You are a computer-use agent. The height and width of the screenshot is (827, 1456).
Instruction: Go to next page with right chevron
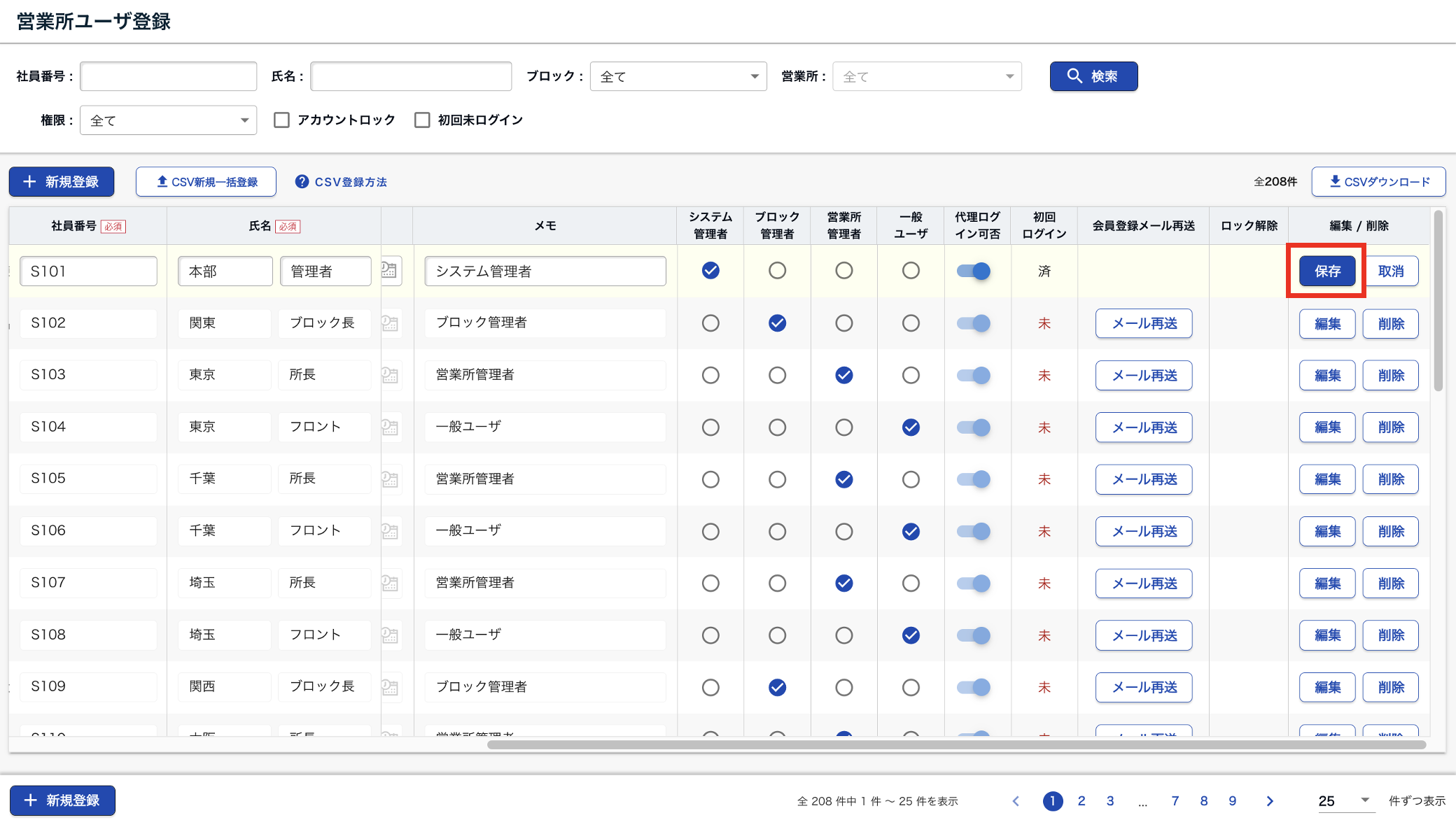tap(1269, 801)
